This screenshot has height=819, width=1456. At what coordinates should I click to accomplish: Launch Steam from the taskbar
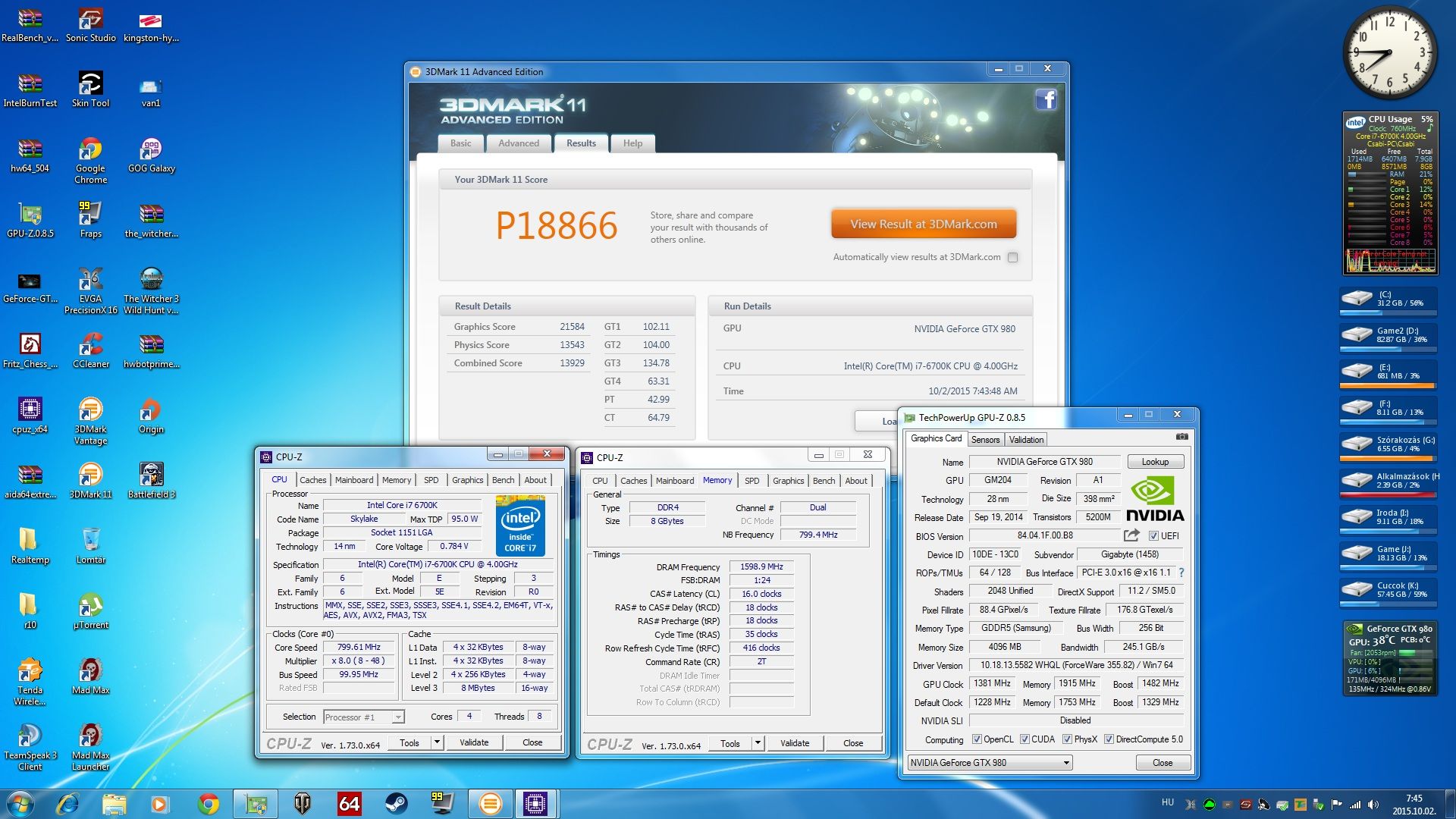[x=395, y=804]
